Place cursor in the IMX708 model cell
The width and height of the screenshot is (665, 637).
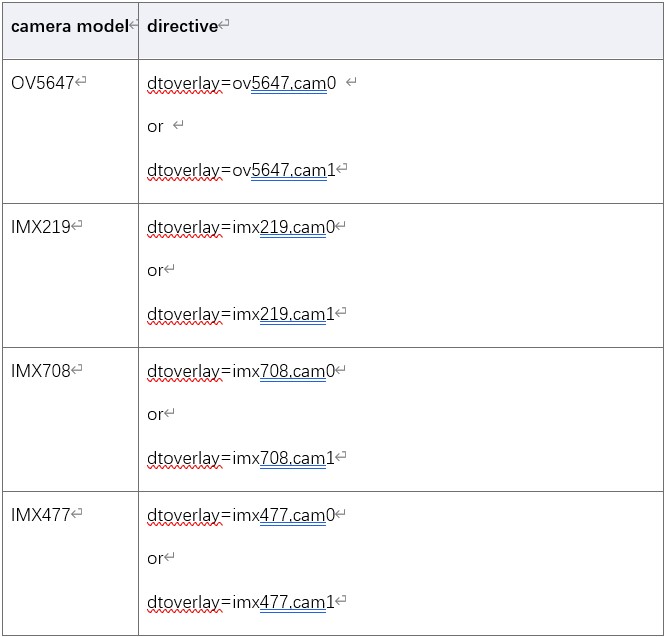[x=40, y=371]
